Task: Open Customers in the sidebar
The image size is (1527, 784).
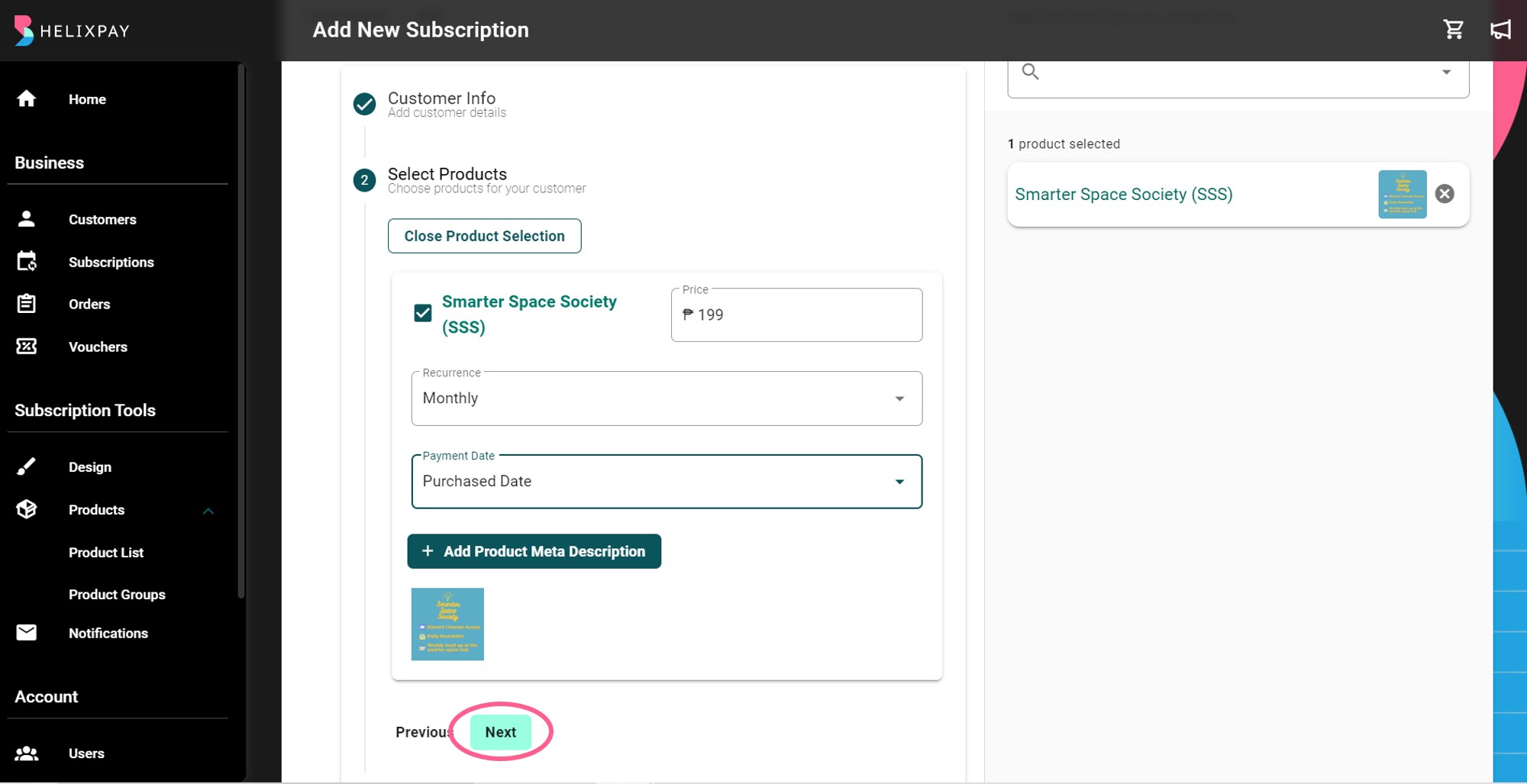Action: [102, 220]
